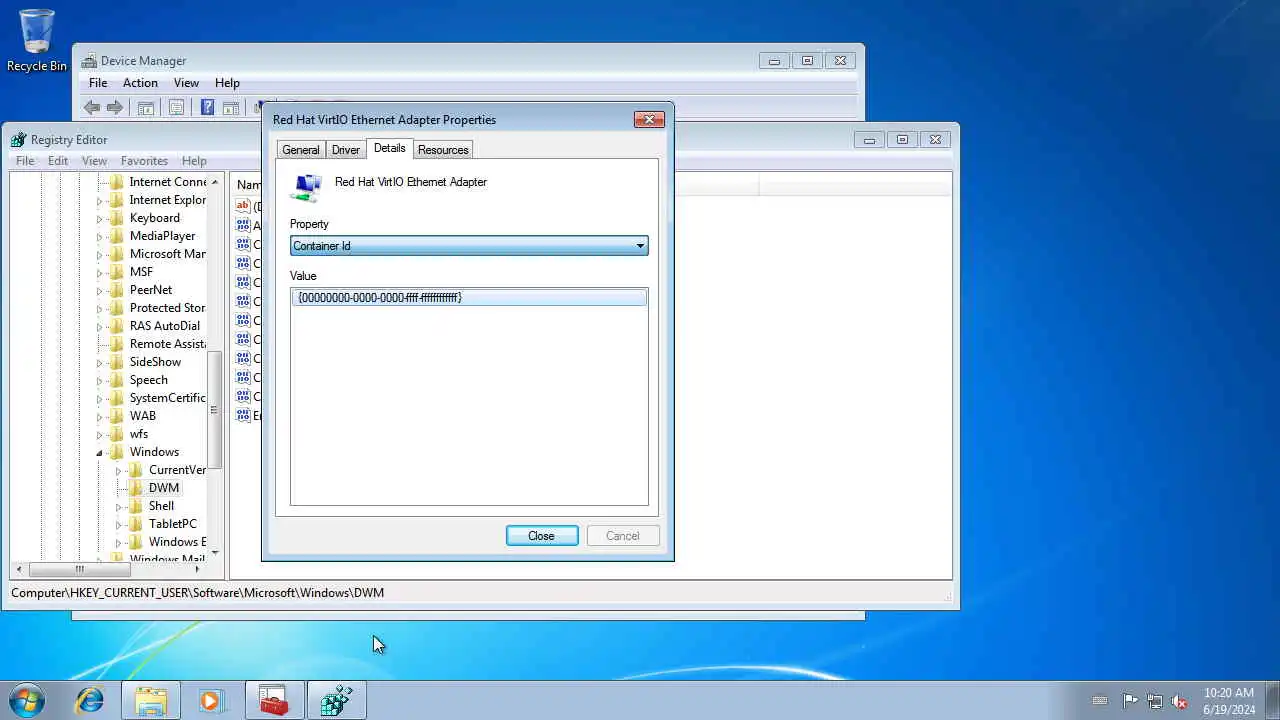1280x720 pixels.
Task: Select the Details tab
Action: (389, 148)
